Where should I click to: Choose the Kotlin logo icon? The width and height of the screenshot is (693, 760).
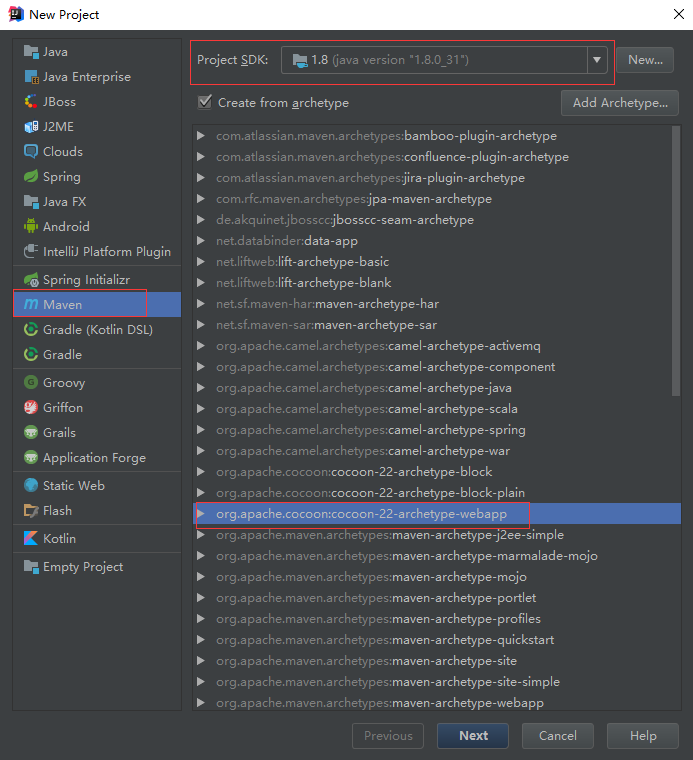coord(31,538)
